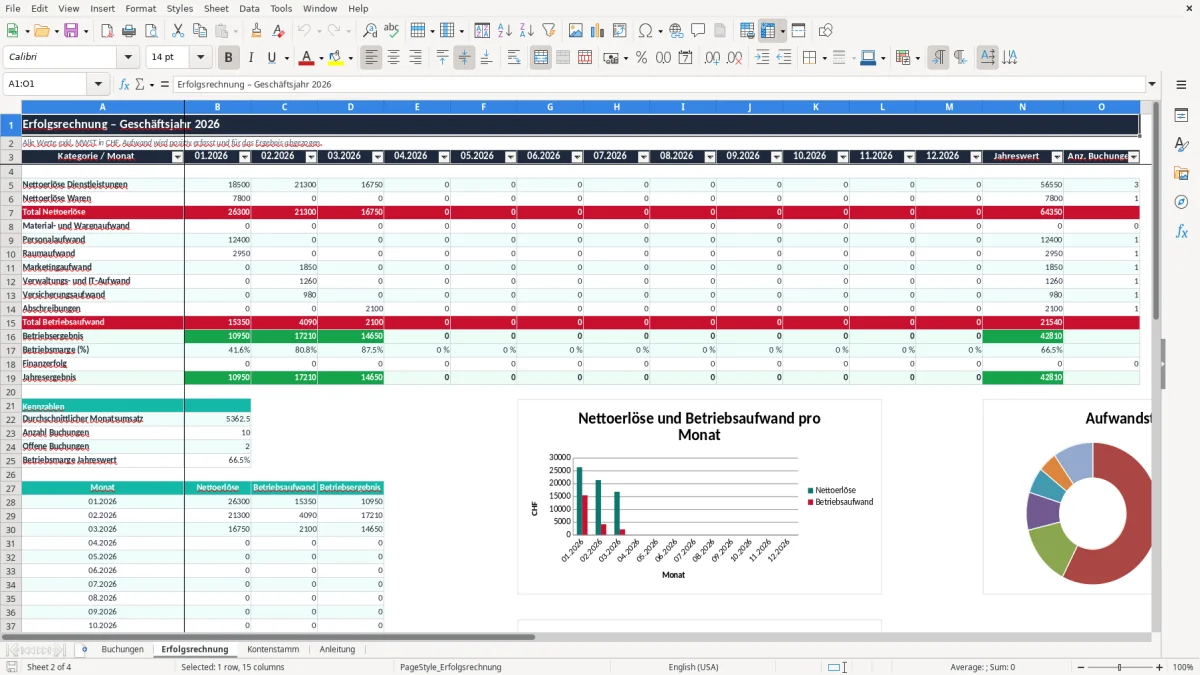Click PageStyle_Erfolgsrechnung in status bar
The height and width of the screenshot is (675, 1200).
(450, 667)
